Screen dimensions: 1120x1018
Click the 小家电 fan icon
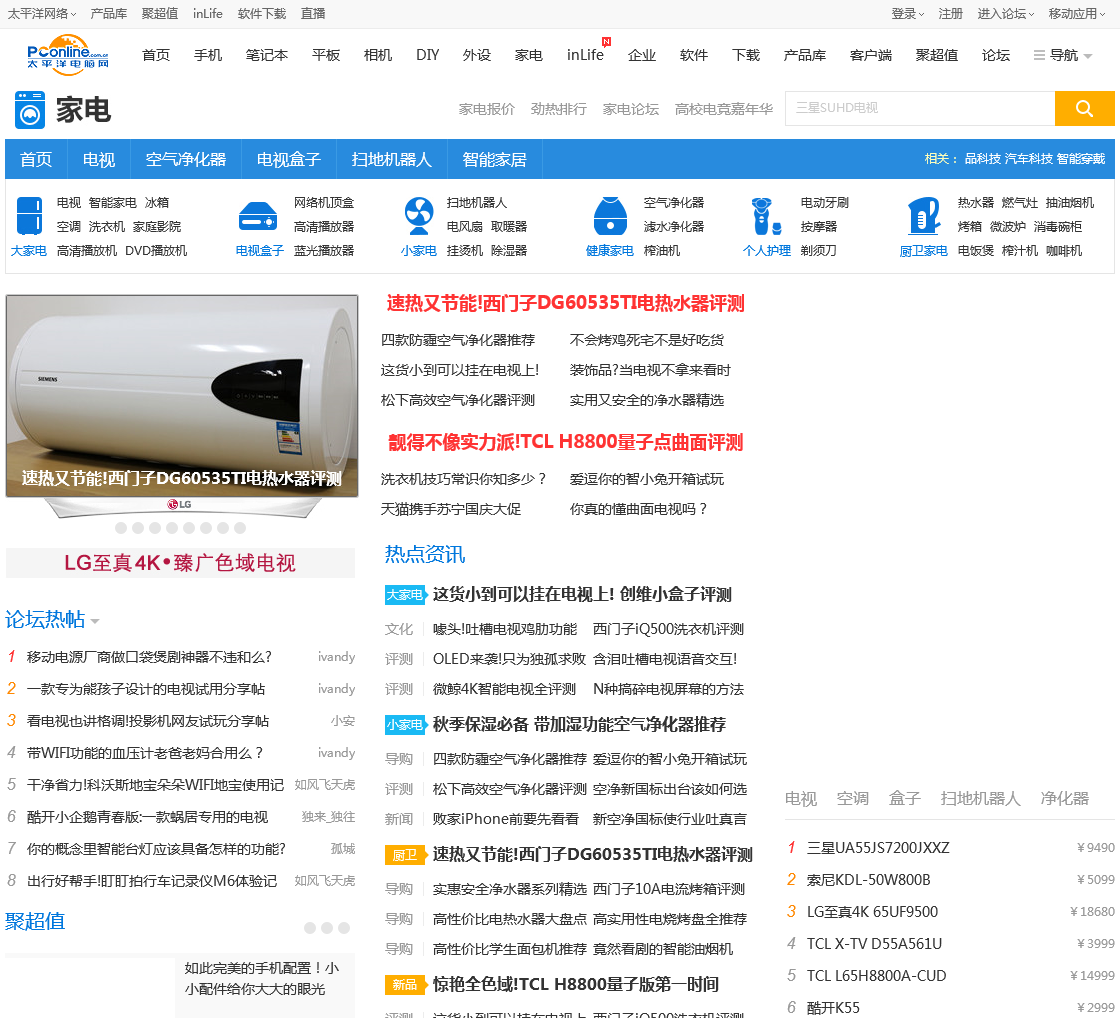click(x=419, y=216)
